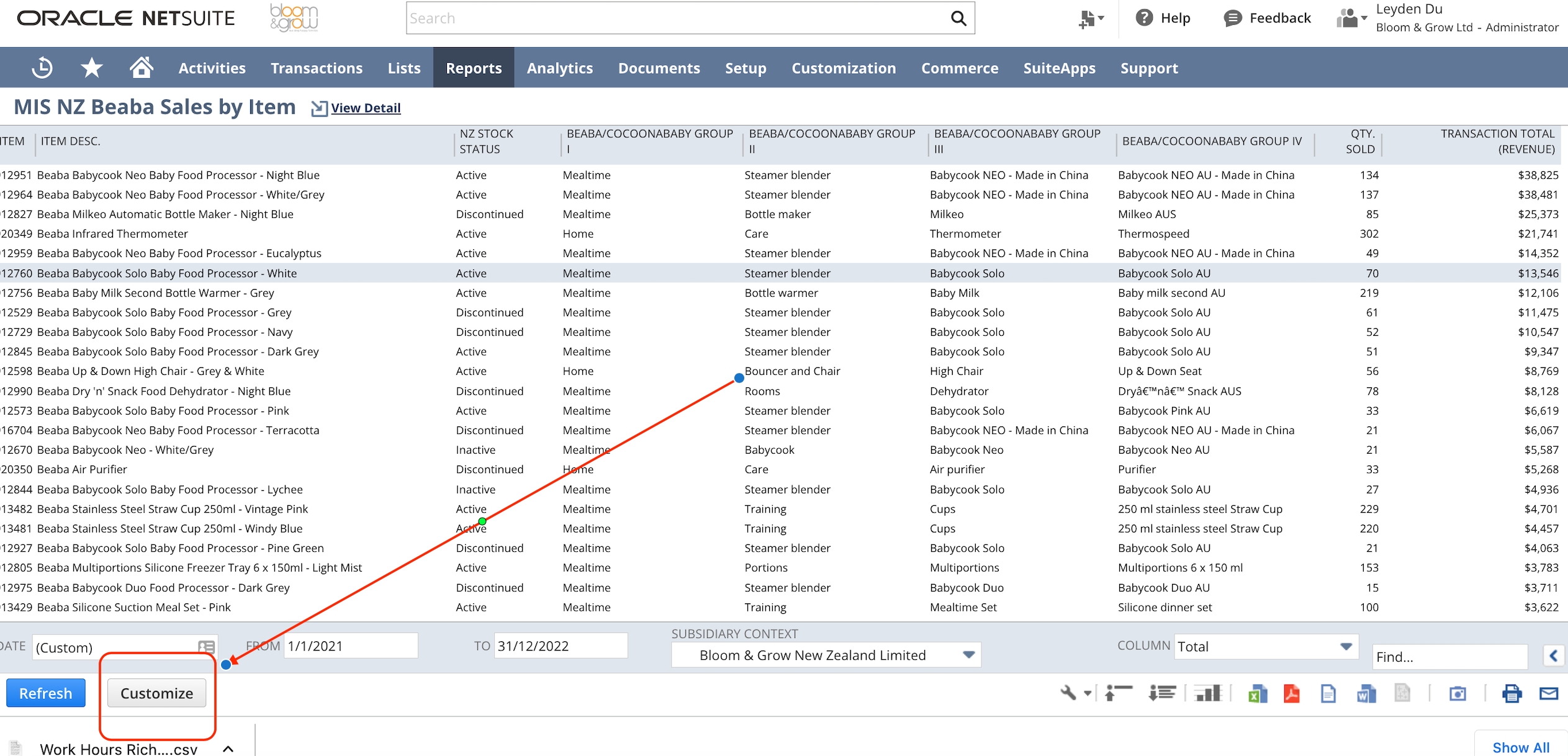Click the View Detail arrow icon

319,108
